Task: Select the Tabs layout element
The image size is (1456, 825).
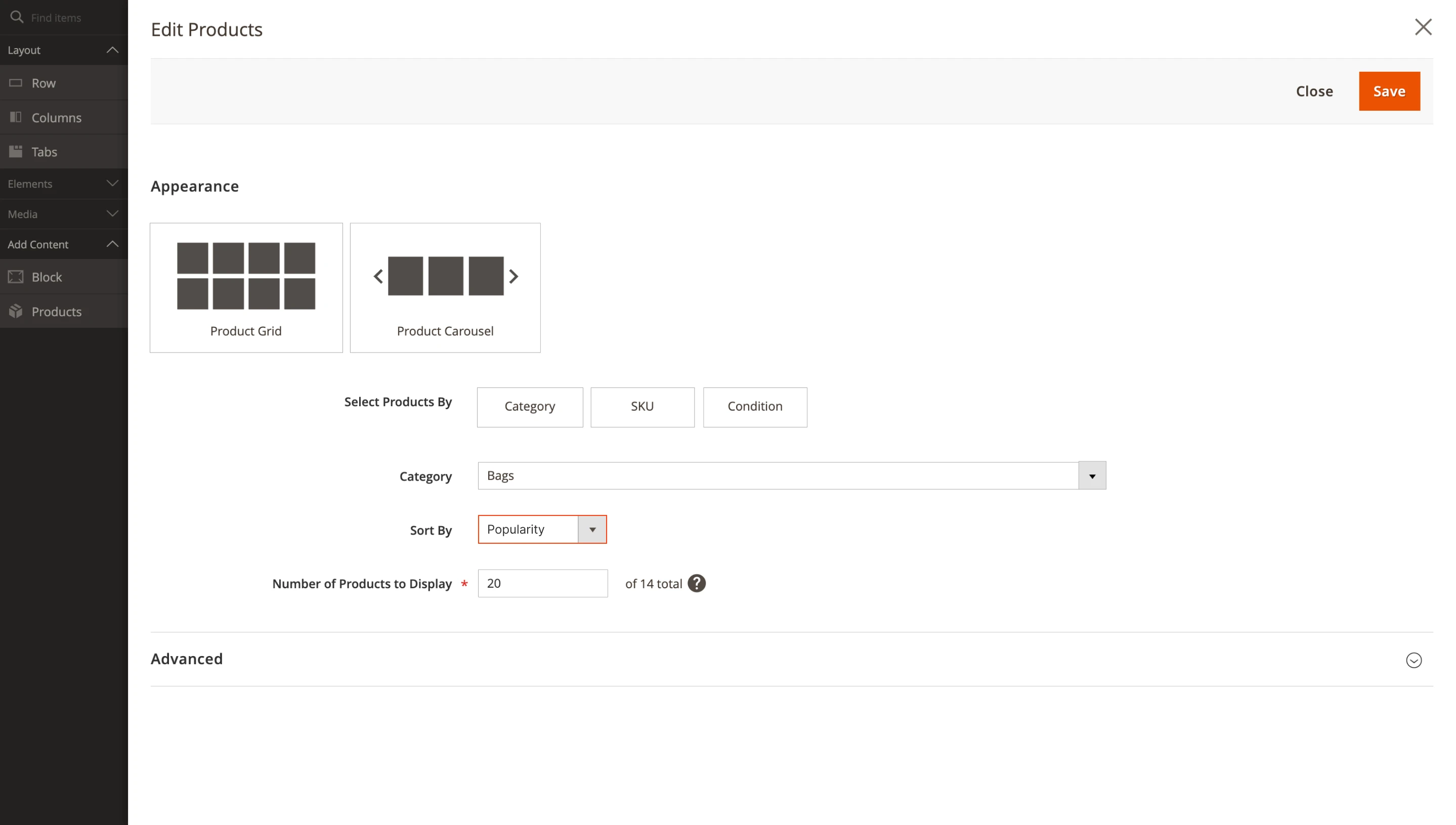Action: pos(45,151)
